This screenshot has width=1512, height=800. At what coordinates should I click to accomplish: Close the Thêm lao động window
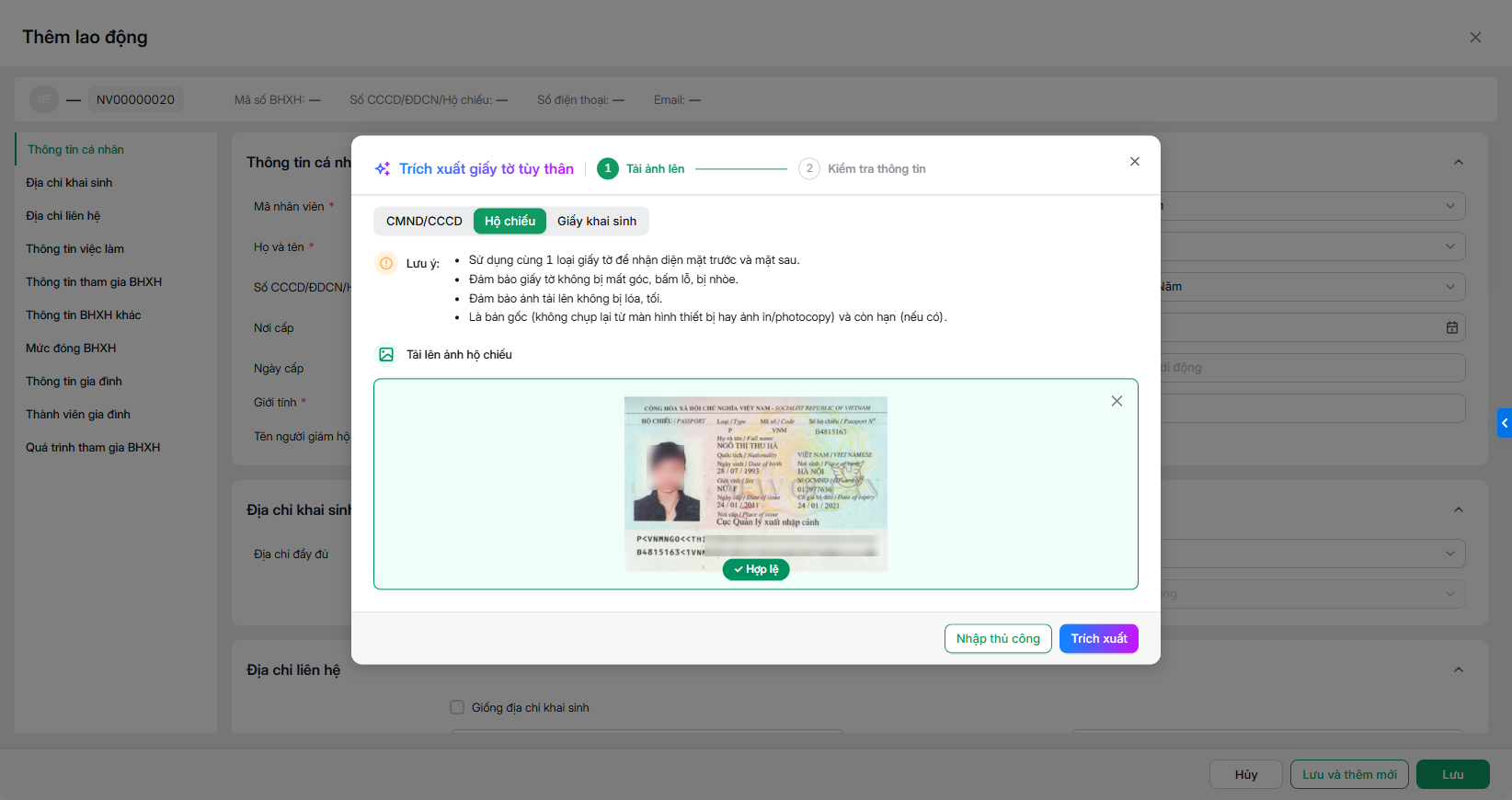click(x=1475, y=38)
